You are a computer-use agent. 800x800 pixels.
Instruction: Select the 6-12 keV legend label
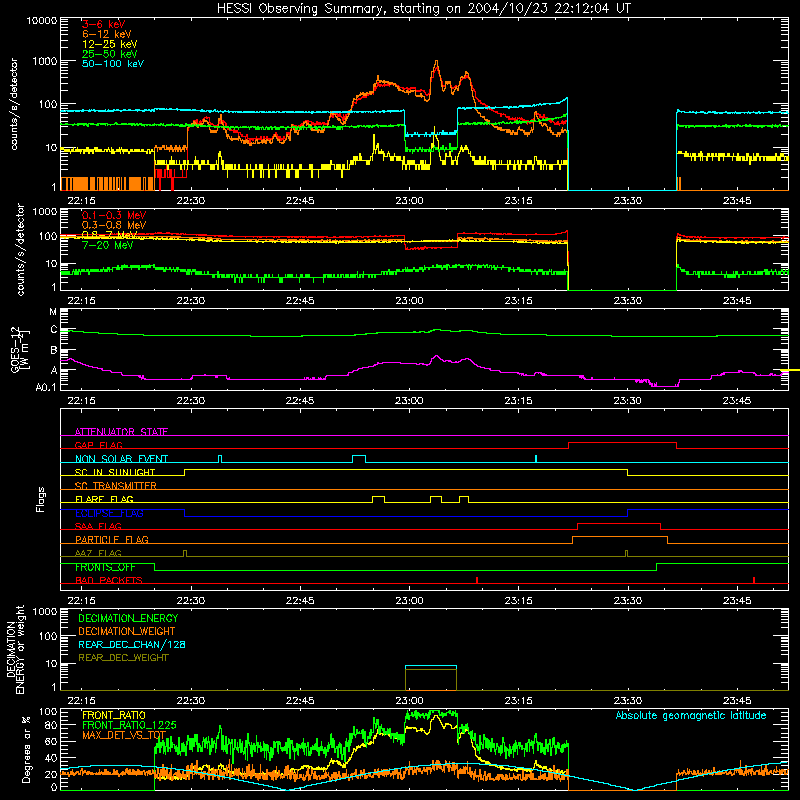[x=107, y=34]
